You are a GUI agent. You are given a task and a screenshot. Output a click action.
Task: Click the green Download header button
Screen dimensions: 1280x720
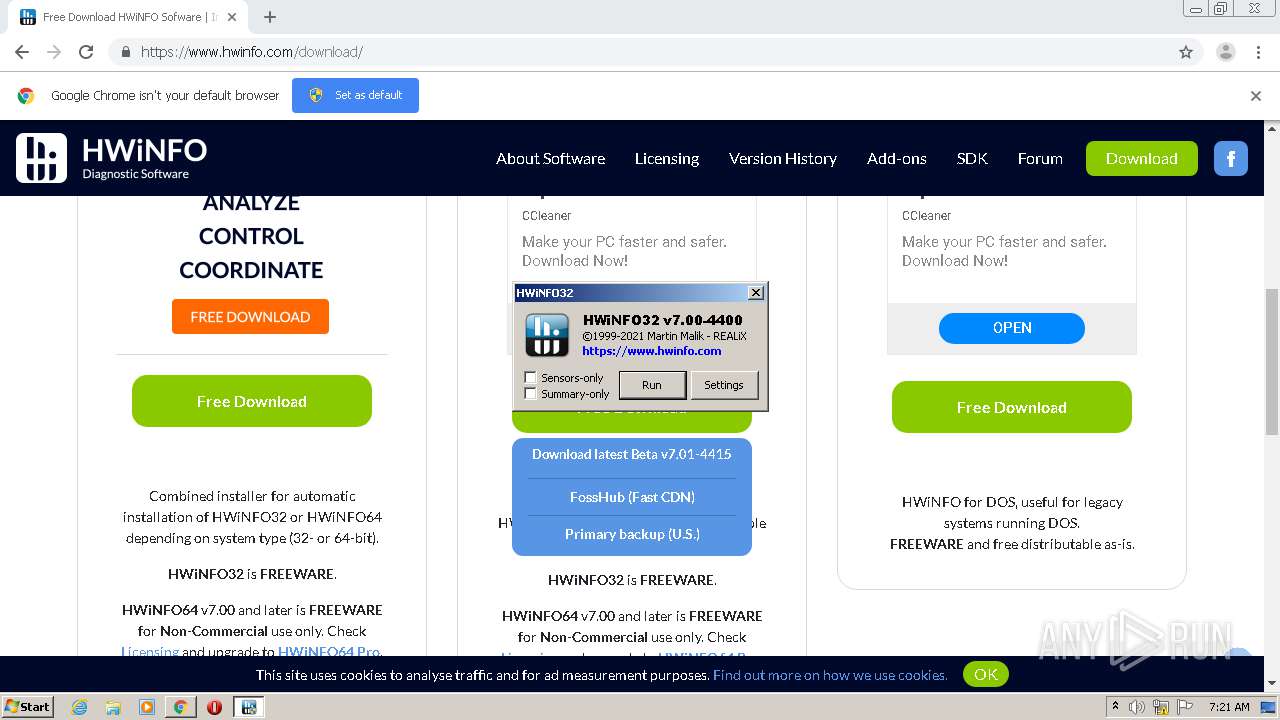(1142, 158)
